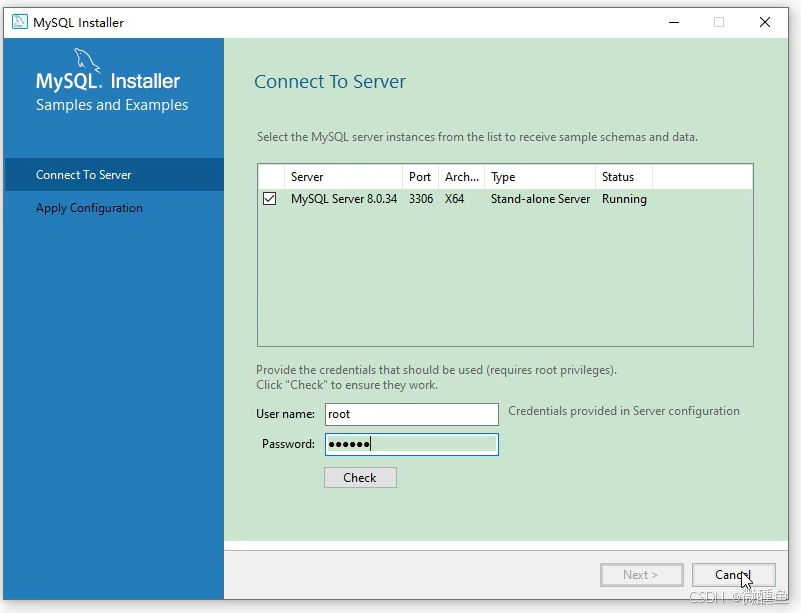Click the Check credentials button
801x613 pixels.
pyautogui.click(x=360, y=477)
